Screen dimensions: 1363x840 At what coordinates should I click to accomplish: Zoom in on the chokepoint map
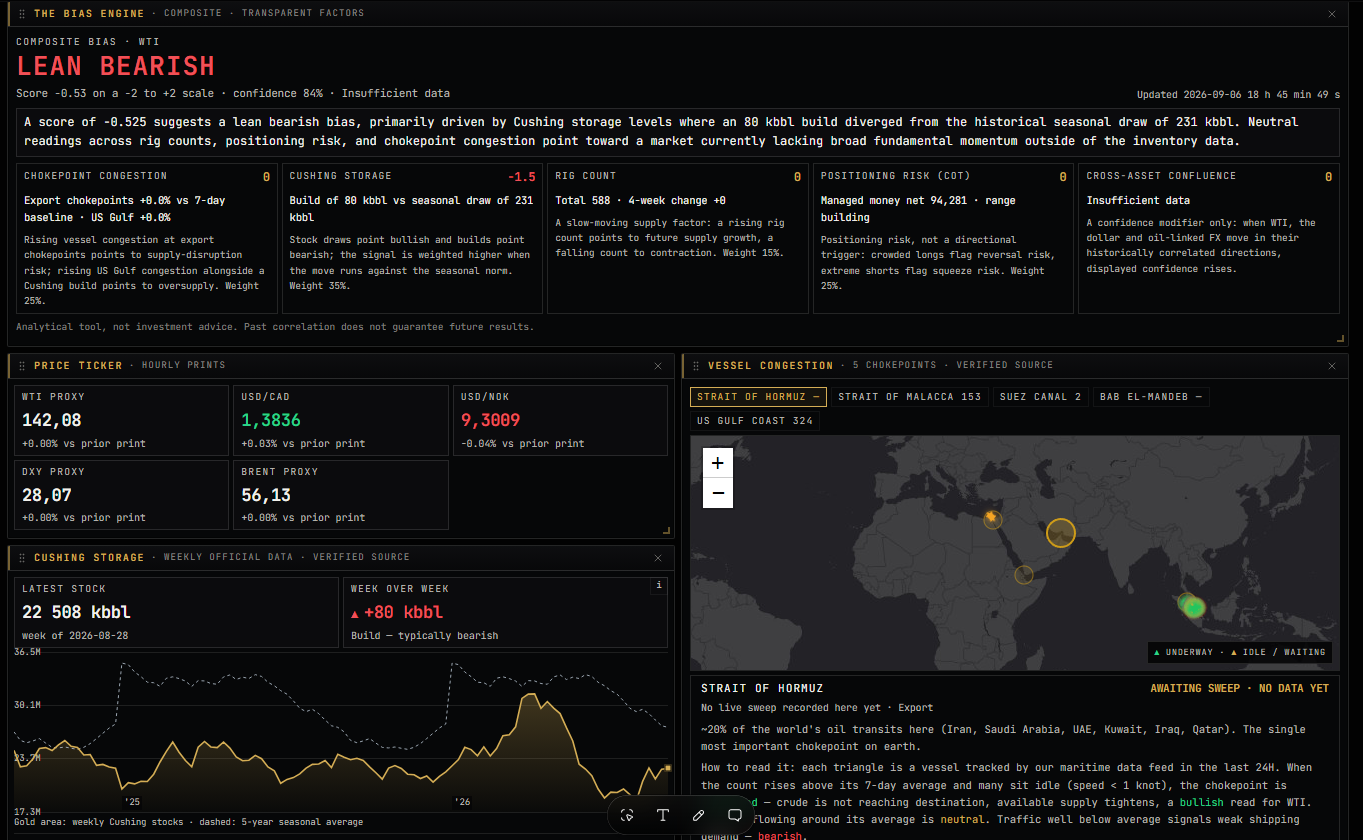(718, 464)
